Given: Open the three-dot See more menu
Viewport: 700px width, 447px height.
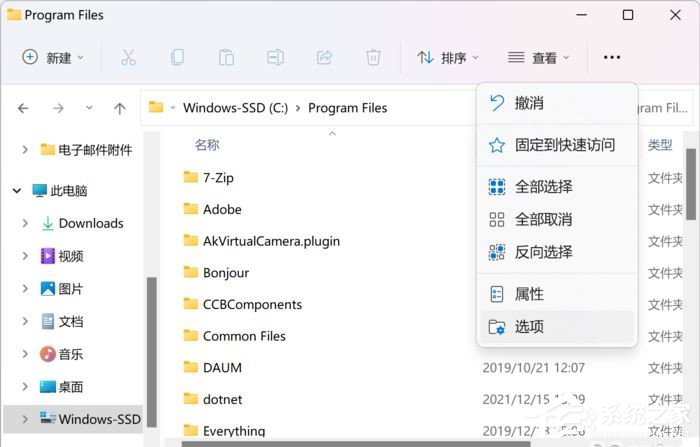Looking at the screenshot, I should click(612, 58).
